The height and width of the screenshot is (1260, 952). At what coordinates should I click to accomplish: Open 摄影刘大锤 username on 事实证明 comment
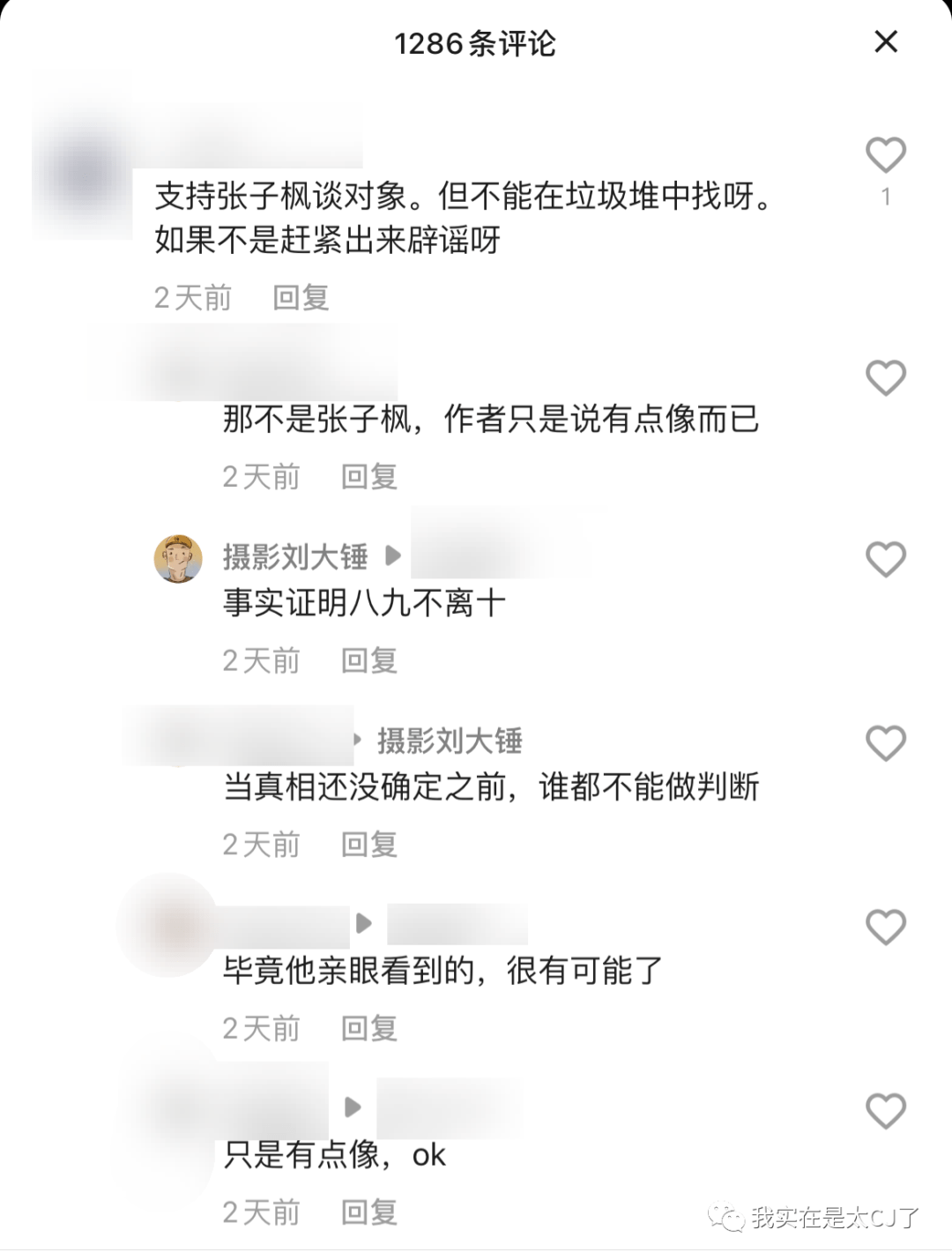(x=295, y=556)
